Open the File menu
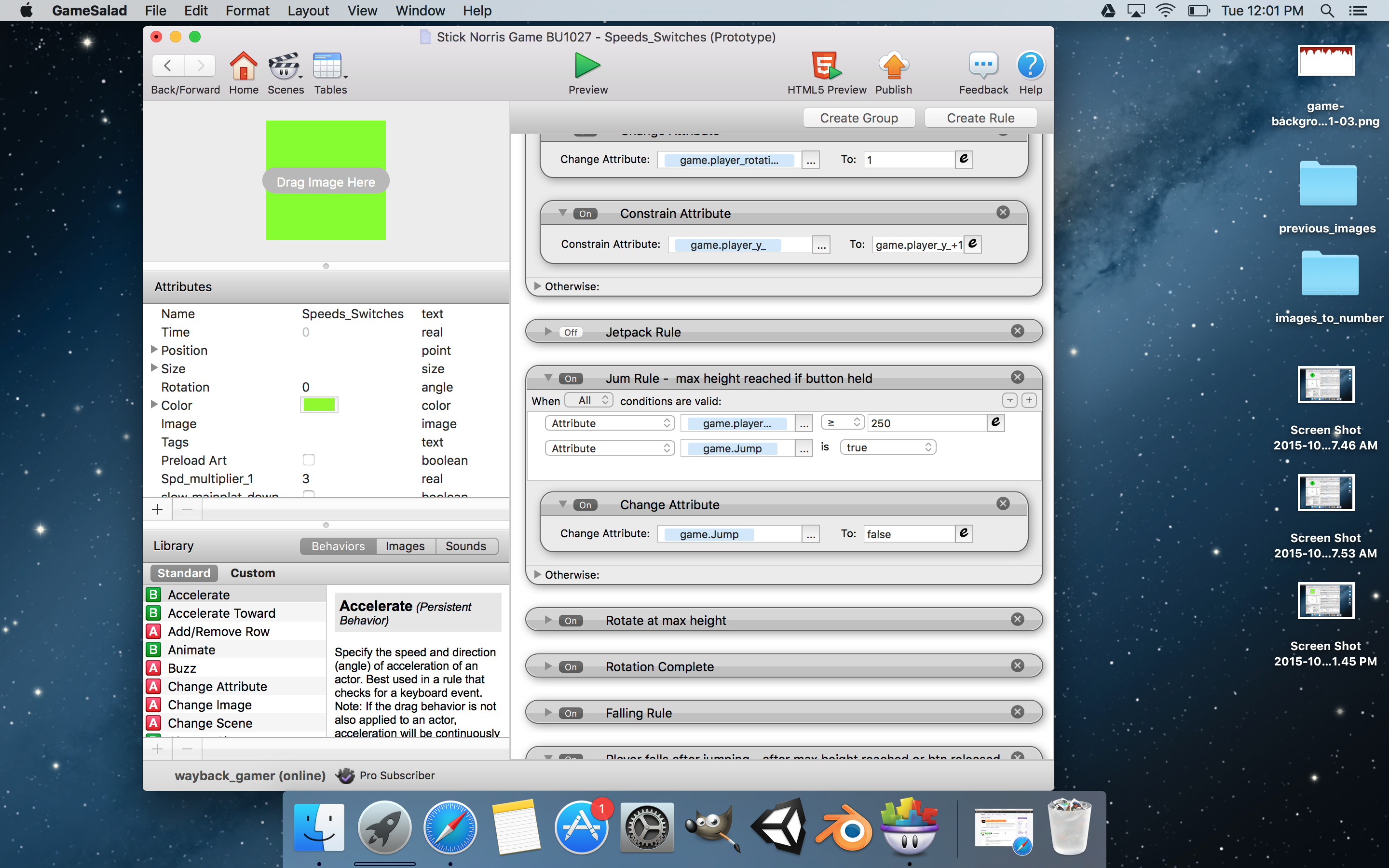This screenshot has width=1389, height=868. point(155,10)
